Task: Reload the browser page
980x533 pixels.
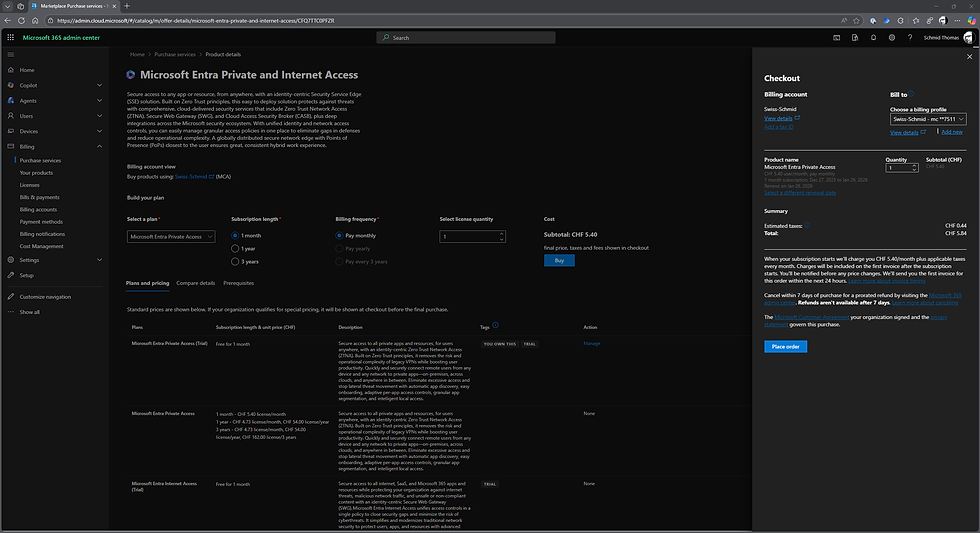Action: point(21,21)
